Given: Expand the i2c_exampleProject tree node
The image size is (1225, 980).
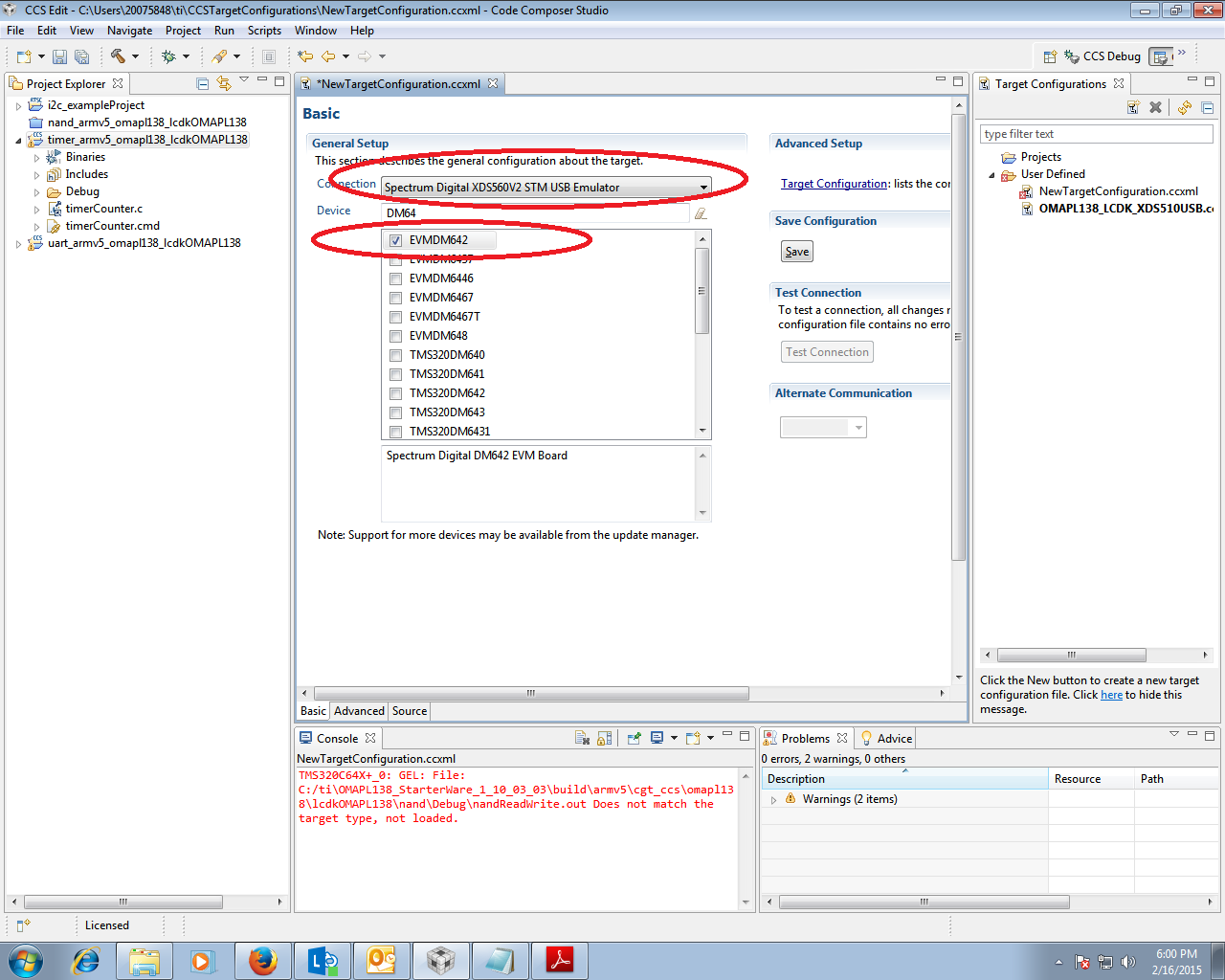Looking at the screenshot, I should pos(18,105).
